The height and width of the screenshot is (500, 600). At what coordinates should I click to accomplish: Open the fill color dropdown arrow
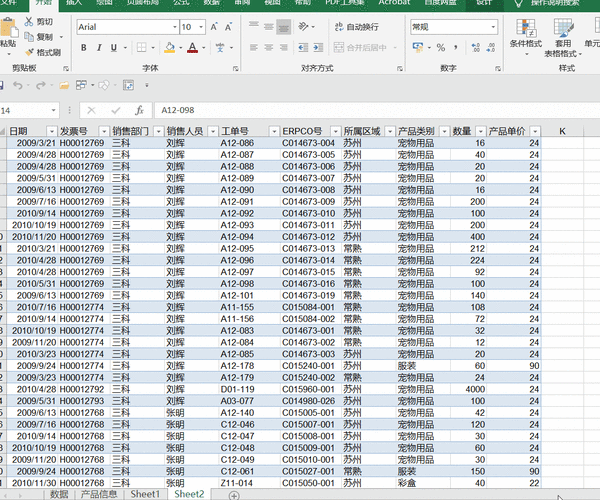click(181, 48)
